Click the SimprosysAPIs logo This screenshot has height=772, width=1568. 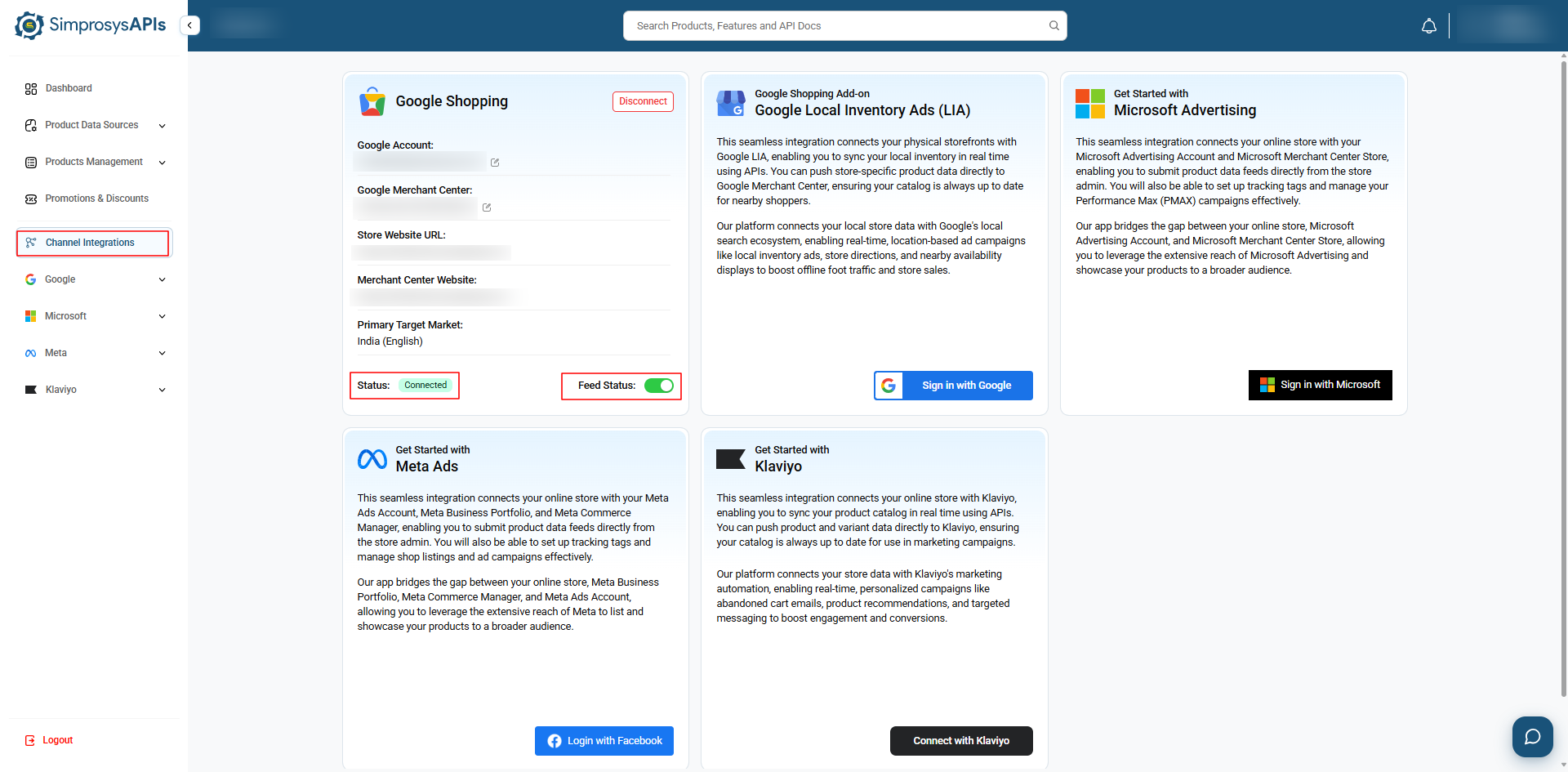tap(90, 25)
